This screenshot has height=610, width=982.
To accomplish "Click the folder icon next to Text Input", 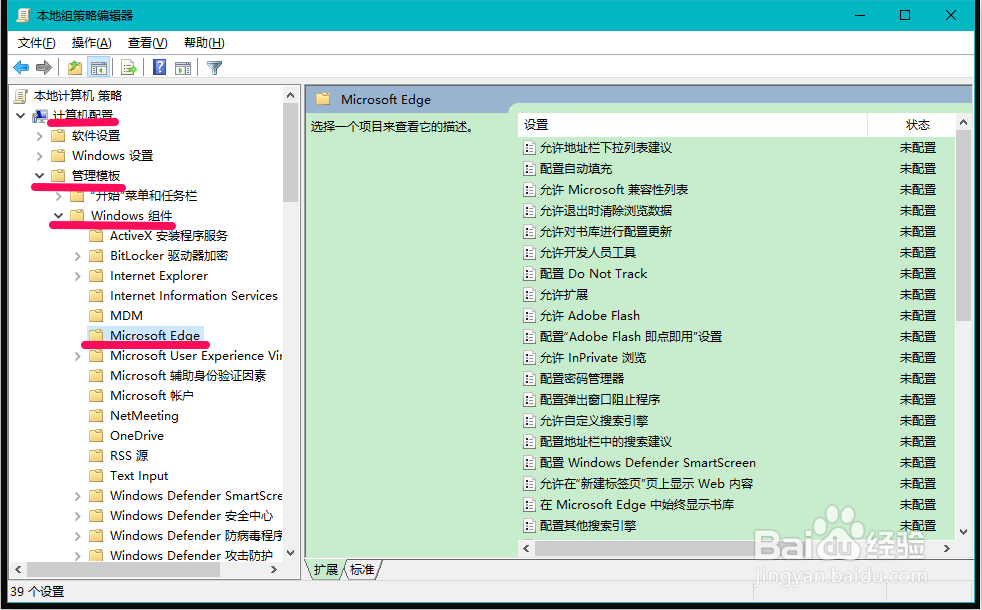I will pos(96,475).
